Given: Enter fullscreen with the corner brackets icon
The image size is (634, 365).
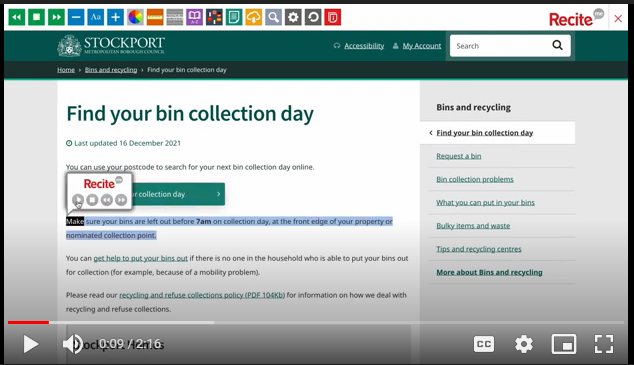Looking at the screenshot, I should [604, 344].
